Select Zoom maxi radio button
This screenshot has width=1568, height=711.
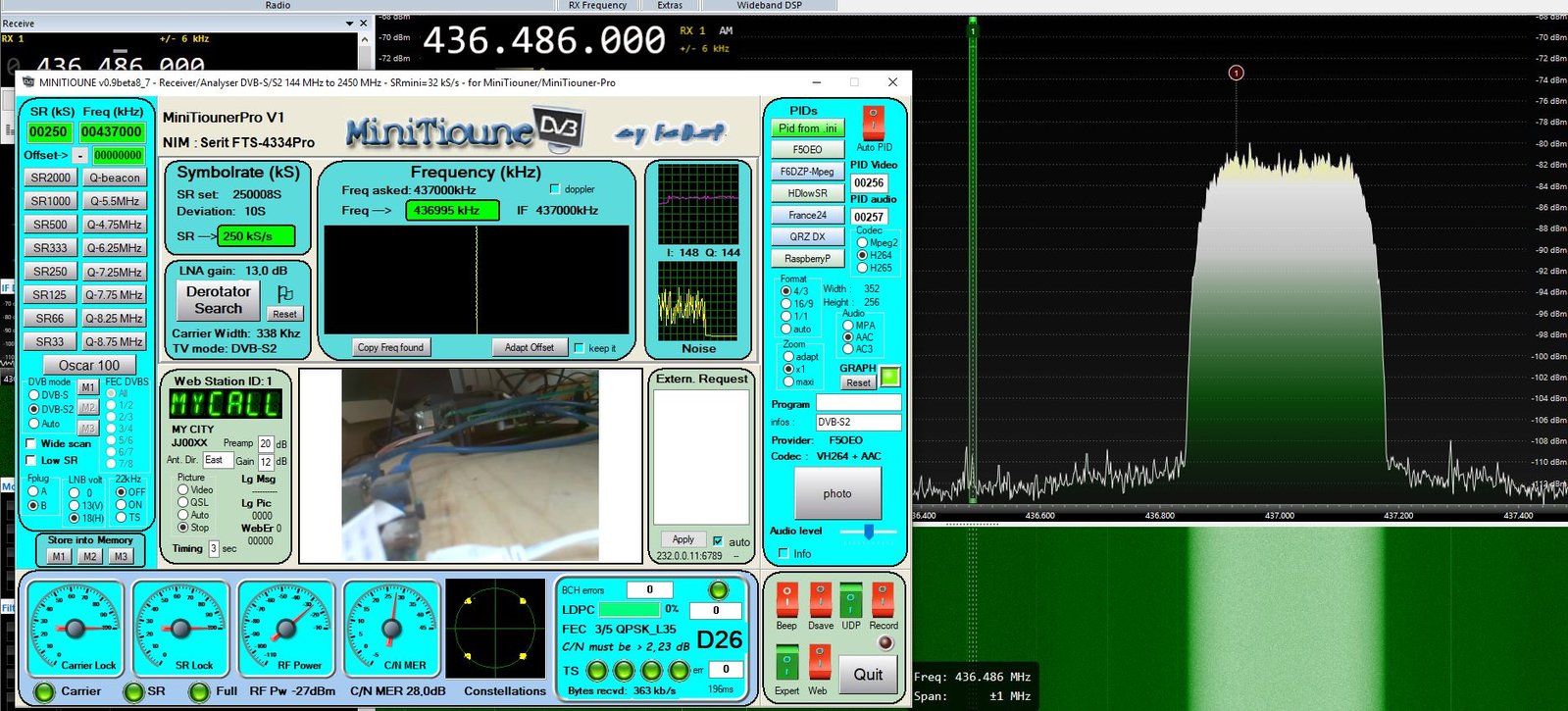787,381
